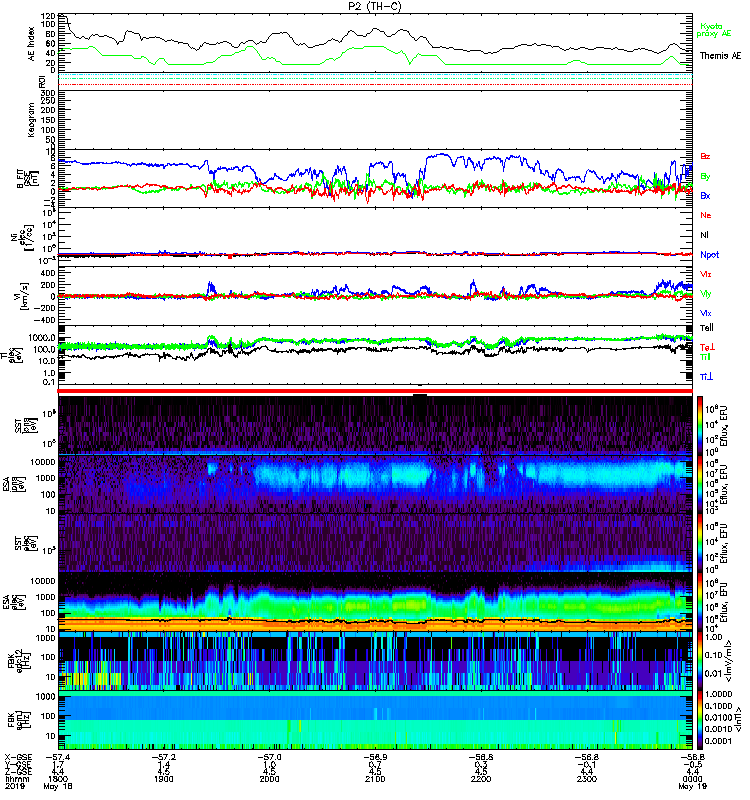Click the ESA ions [eV] axis title

(x=14, y=486)
